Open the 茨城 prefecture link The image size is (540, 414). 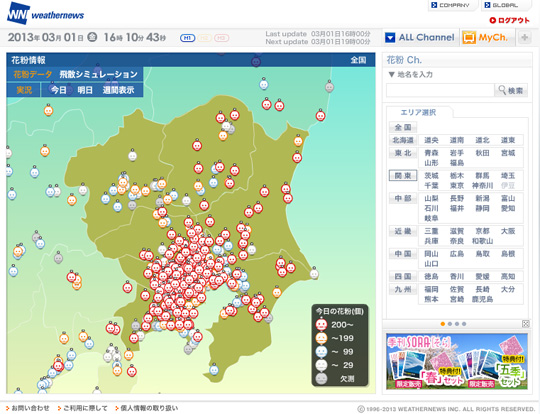point(431,176)
